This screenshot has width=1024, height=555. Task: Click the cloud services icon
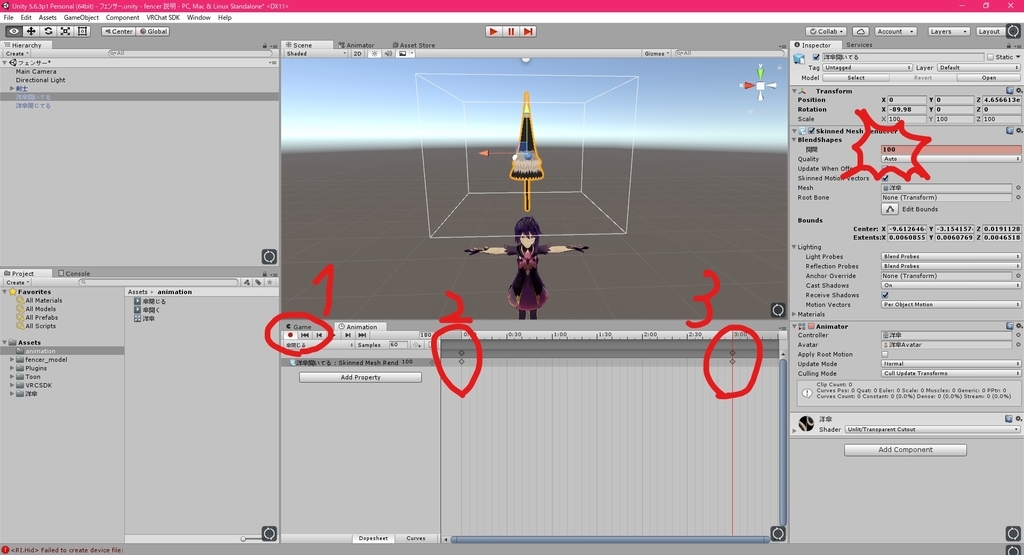(x=861, y=31)
